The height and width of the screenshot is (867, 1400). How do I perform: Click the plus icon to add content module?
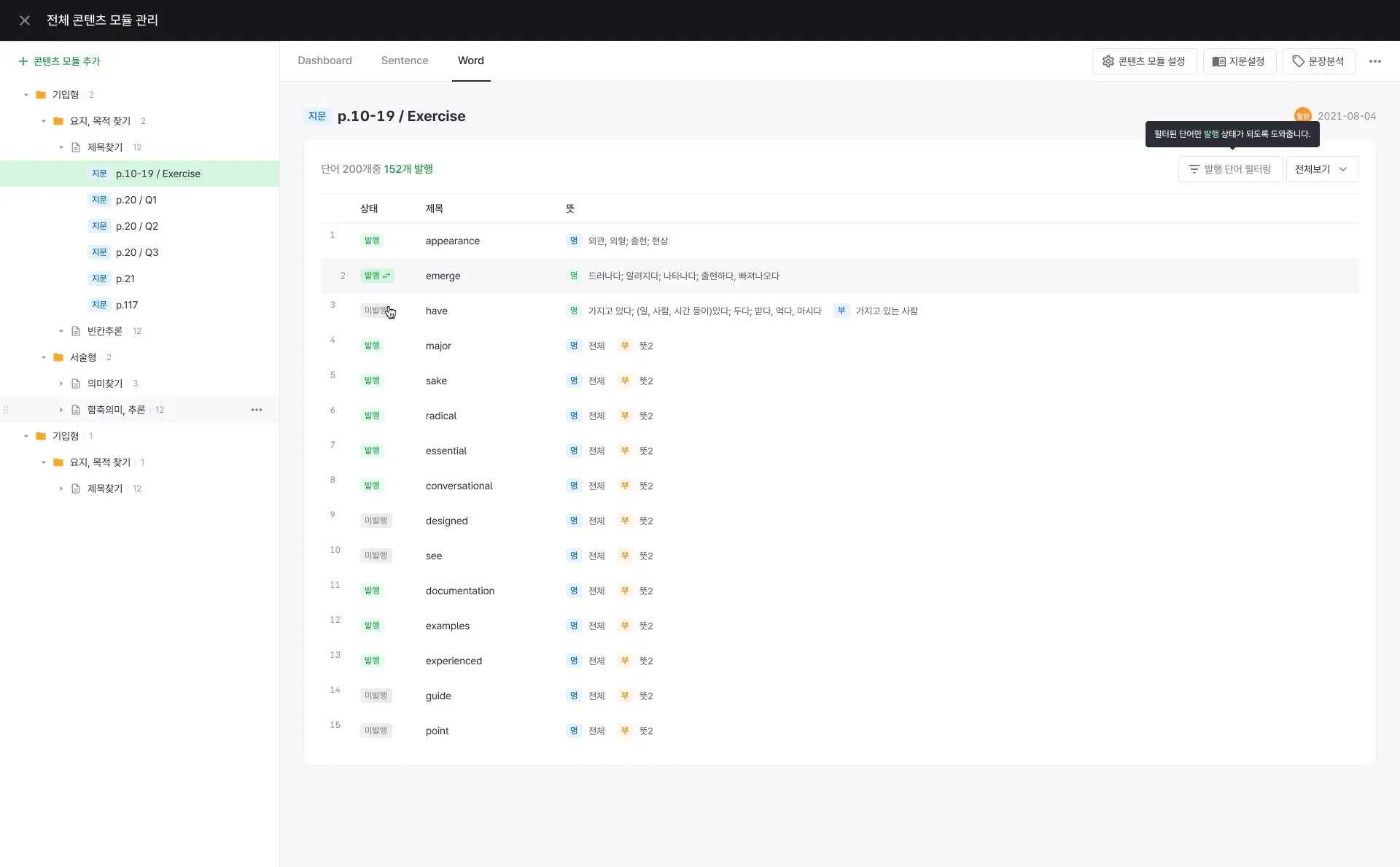point(23,61)
